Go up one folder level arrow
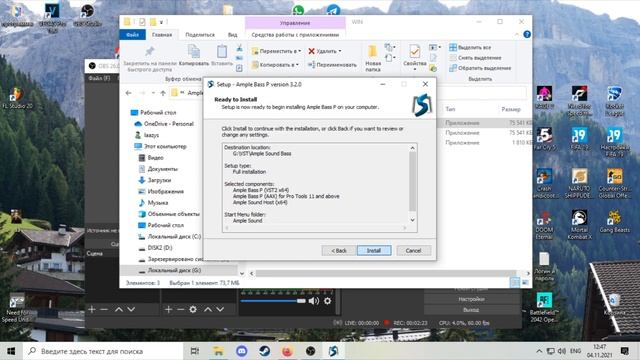The width and height of the screenshot is (640, 360). (163, 93)
